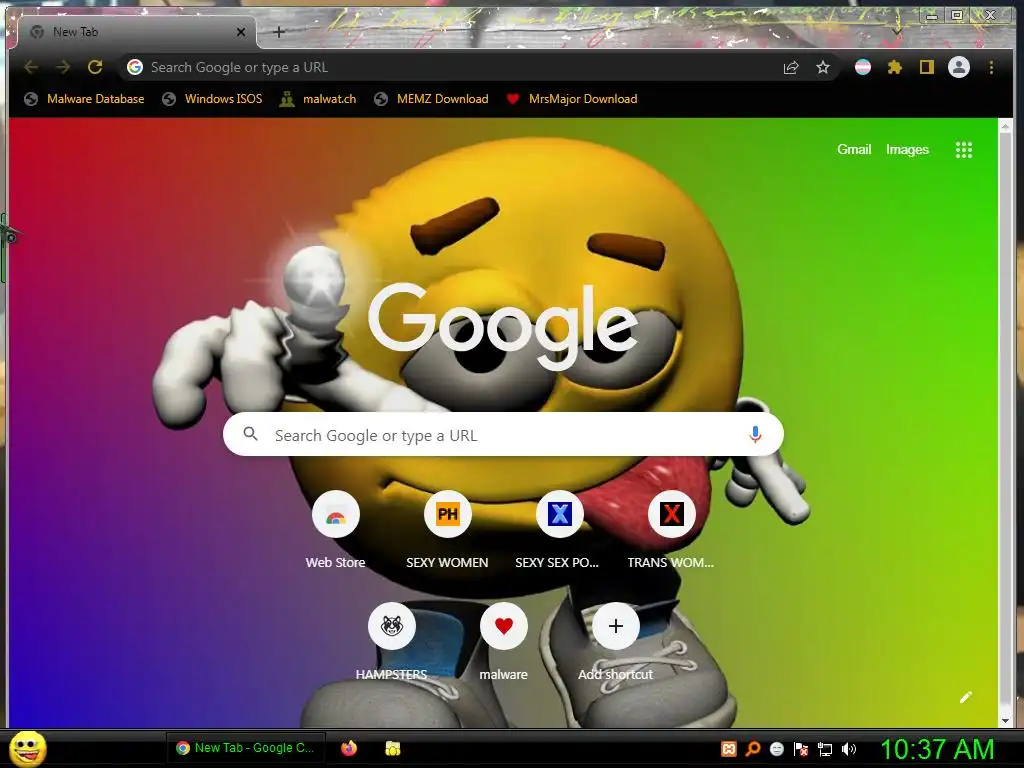Select the New Tab browser tab

[x=137, y=32]
